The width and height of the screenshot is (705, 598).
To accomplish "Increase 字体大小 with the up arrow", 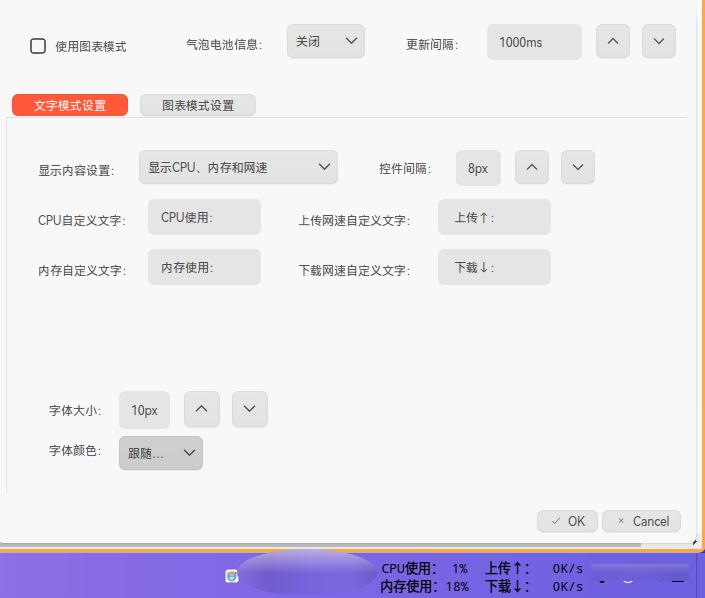I will 202,409.
